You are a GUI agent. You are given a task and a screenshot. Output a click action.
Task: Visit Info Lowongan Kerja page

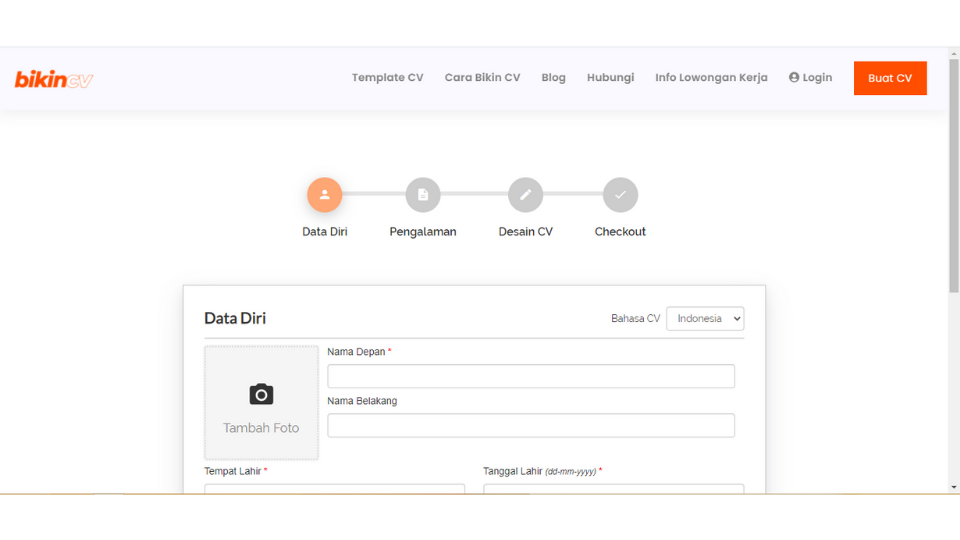[x=711, y=78]
